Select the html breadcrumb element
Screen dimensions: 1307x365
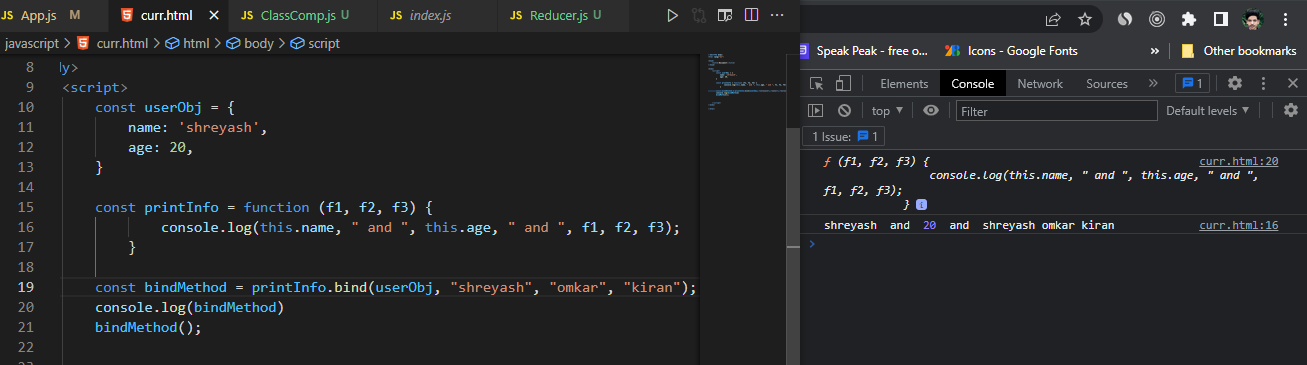[187, 43]
